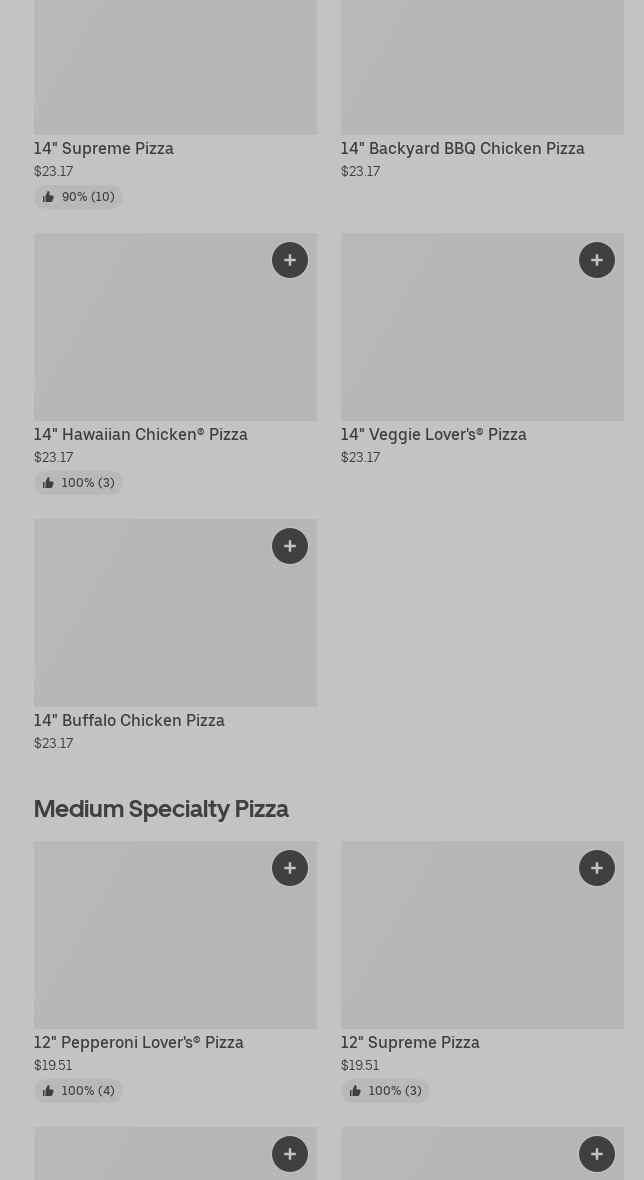Add 14" Hawaiian Chicken Pizza with plus button

coord(290,260)
